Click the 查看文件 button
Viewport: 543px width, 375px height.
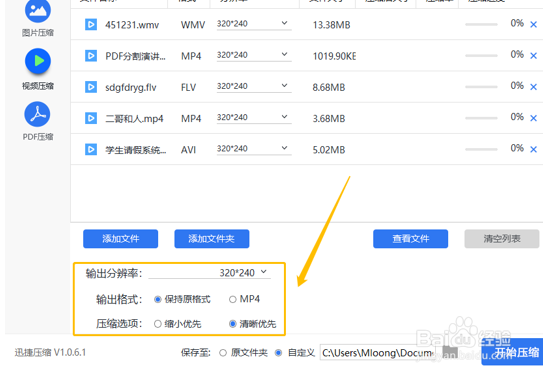(x=410, y=239)
